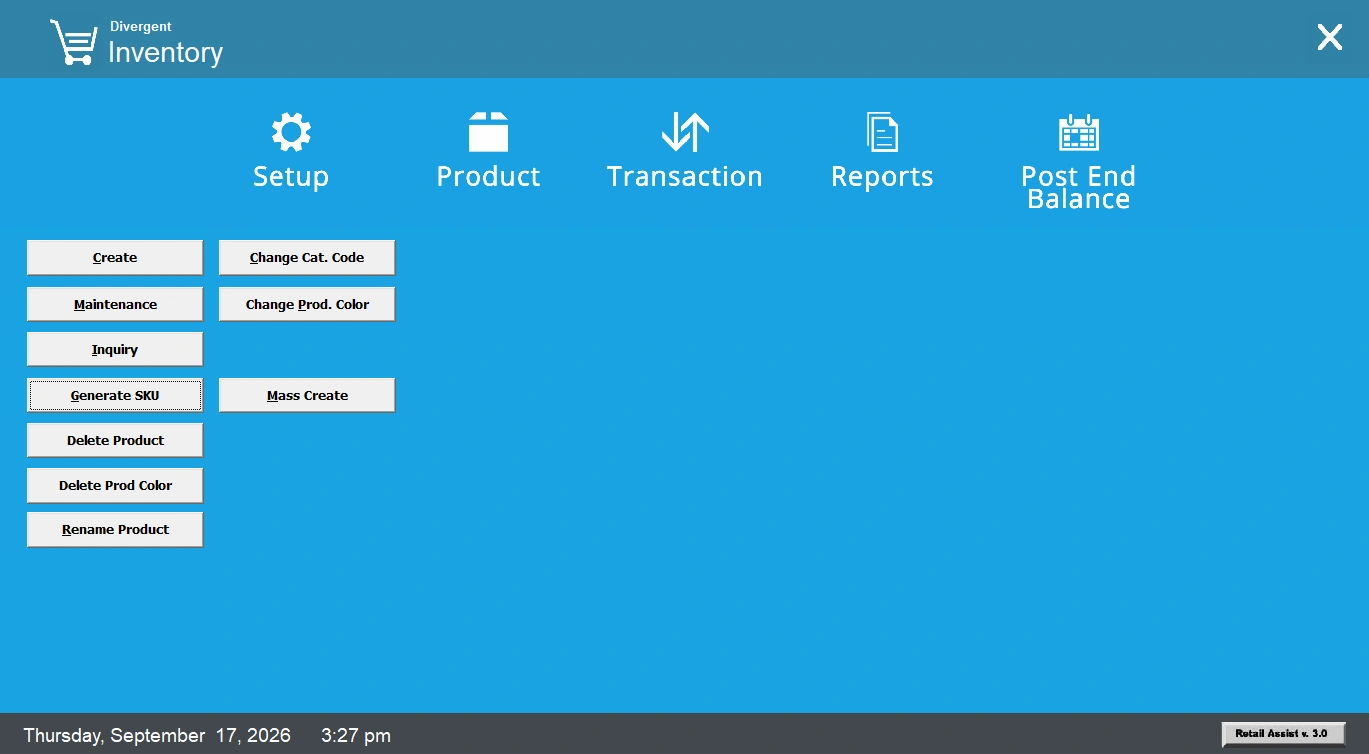Click the Delete Product button
1369x754 pixels.
(x=115, y=440)
